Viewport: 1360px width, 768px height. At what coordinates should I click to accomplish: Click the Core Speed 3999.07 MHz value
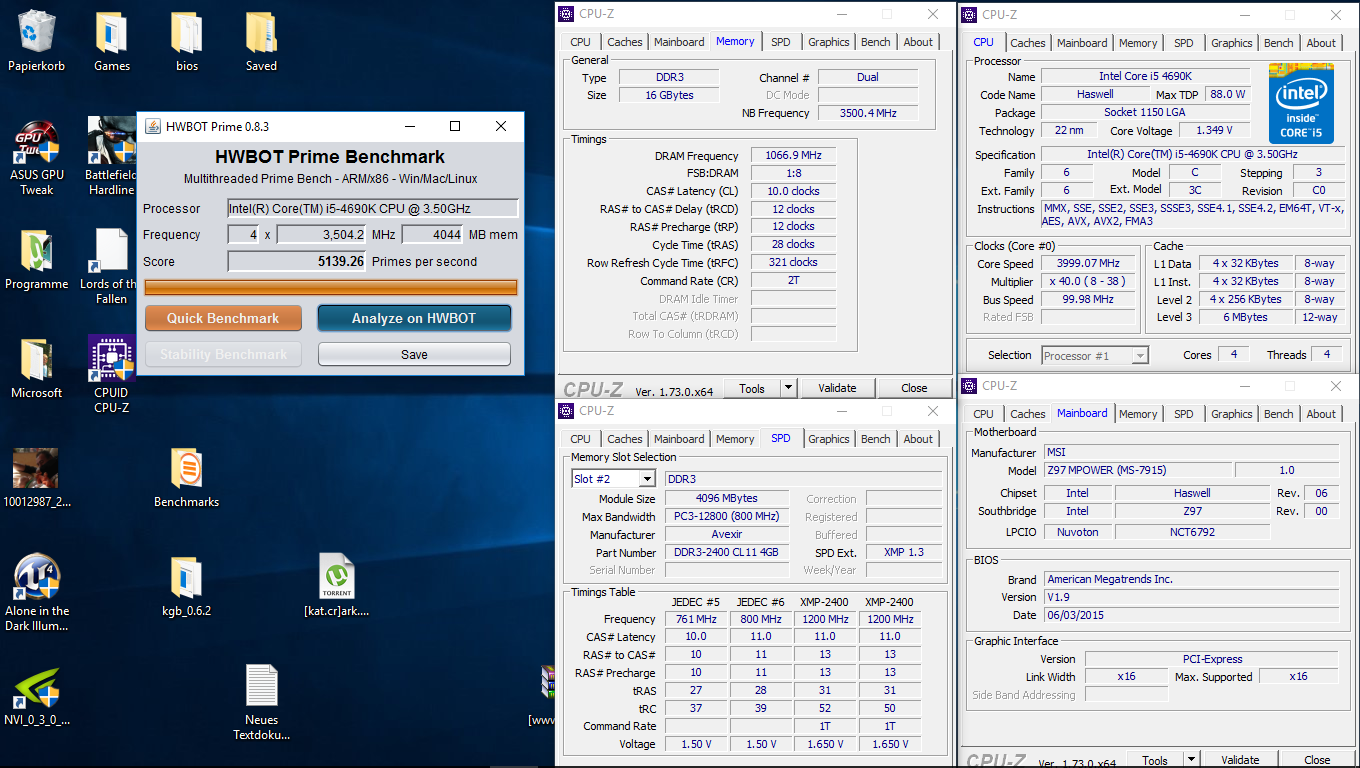1088,263
